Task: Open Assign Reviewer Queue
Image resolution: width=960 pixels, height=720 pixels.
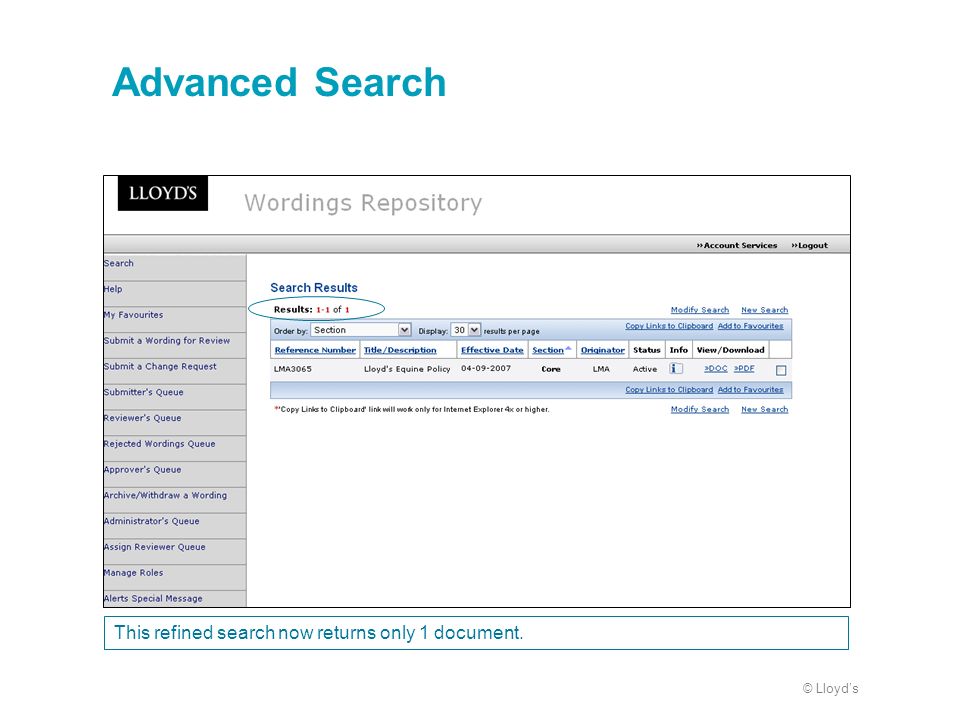Action: (x=154, y=547)
